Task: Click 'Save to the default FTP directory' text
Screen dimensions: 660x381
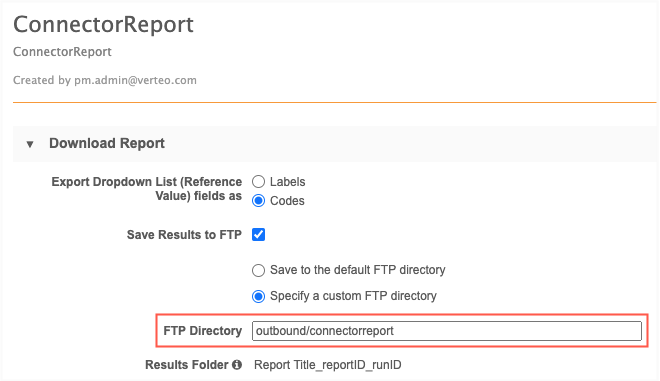Action: 358,270
